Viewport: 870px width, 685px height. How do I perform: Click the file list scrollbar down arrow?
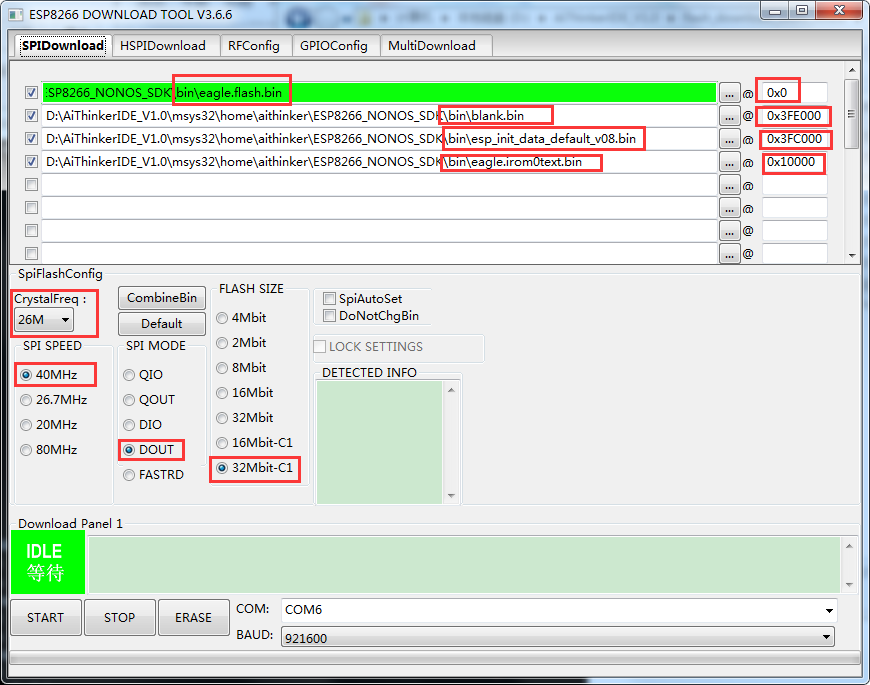(x=852, y=256)
